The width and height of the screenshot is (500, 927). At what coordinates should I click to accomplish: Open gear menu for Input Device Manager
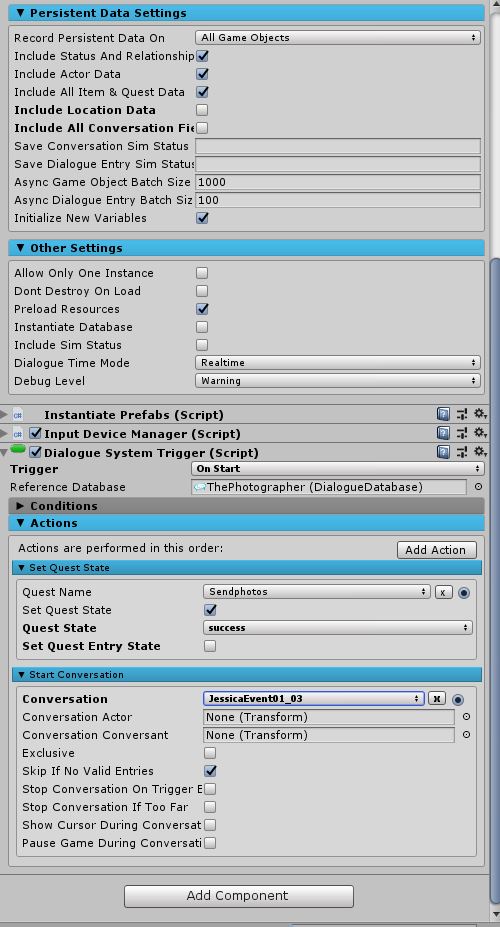[x=480, y=433]
